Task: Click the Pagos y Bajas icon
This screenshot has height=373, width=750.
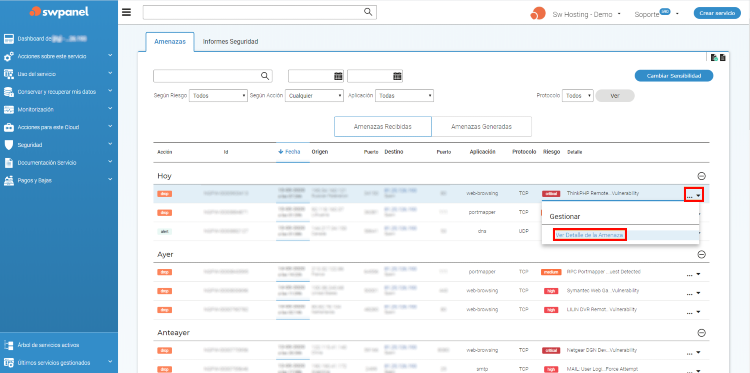Action: (9, 180)
